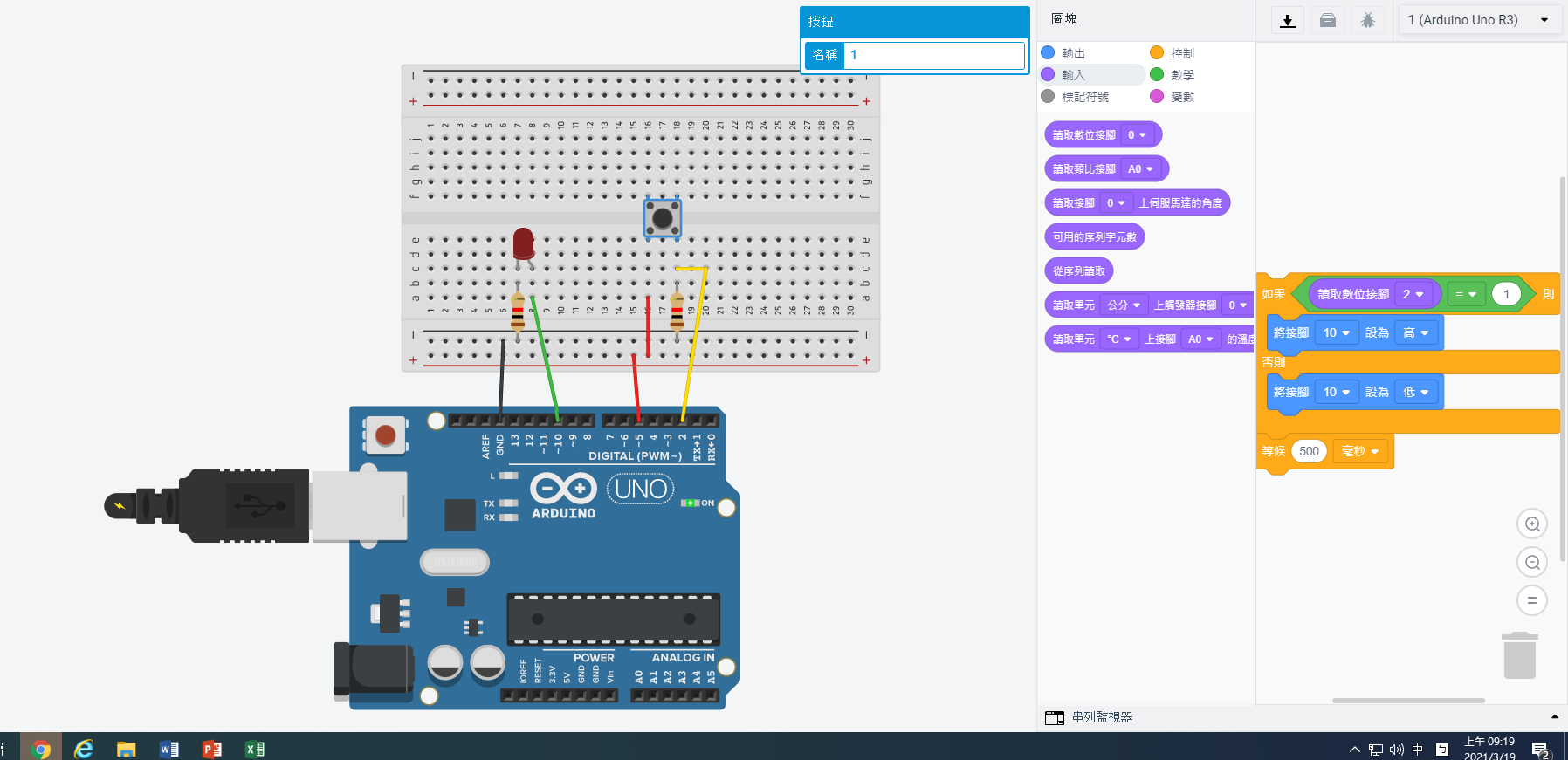This screenshot has width=1568, height=760.
Task: Open pin 2 dropdown in the if condition
Action: click(1413, 294)
